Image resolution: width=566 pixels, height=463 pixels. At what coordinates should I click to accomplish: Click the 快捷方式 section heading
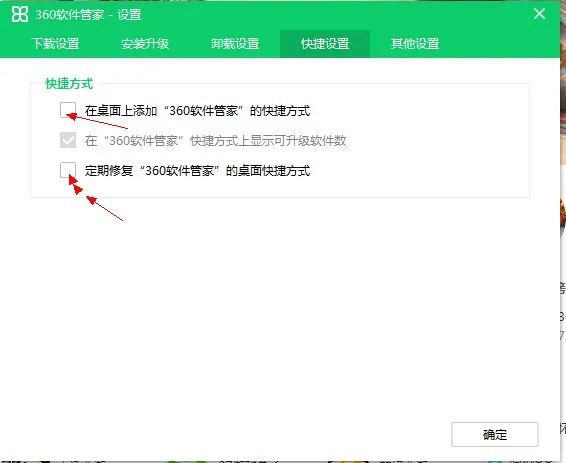point(69,84)
